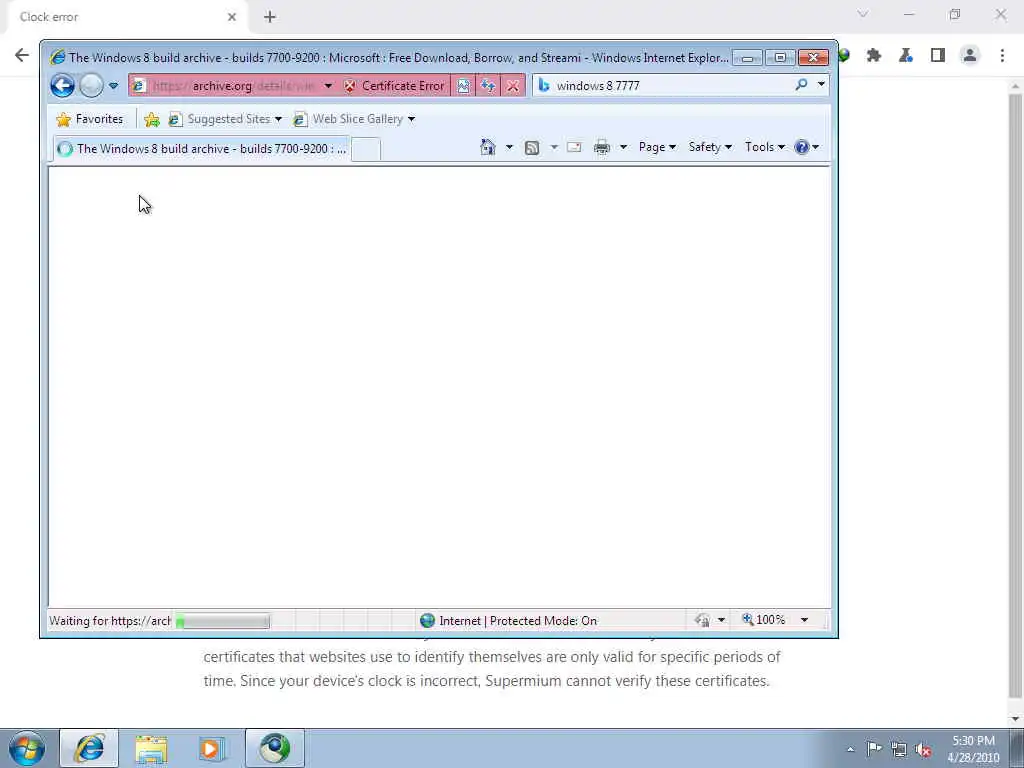Click Print icon in command bar
Viewport: 1024px width, 768px height.
601,148
